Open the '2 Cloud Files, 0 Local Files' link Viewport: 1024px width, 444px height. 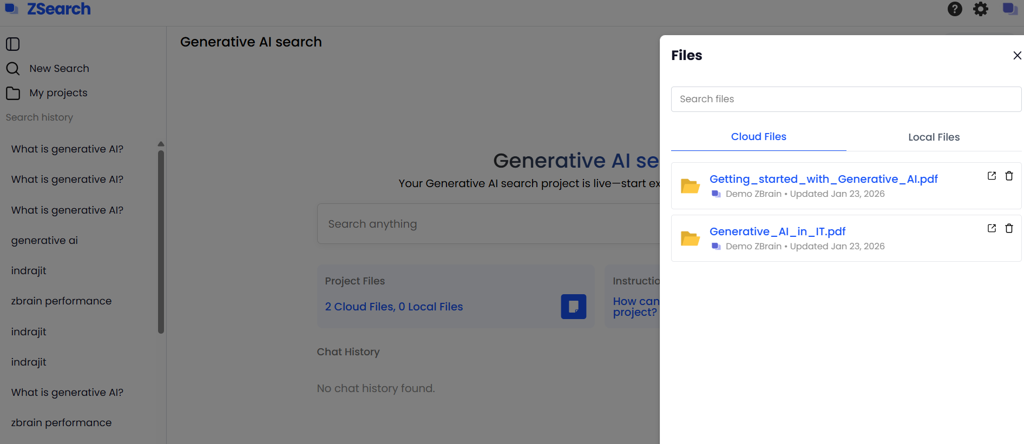(x=394, y=306)
